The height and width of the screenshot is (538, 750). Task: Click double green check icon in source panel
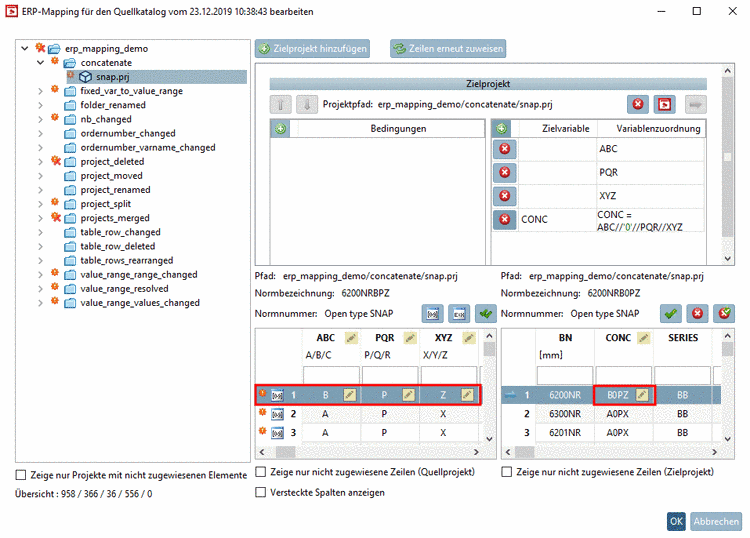(485, 314)
